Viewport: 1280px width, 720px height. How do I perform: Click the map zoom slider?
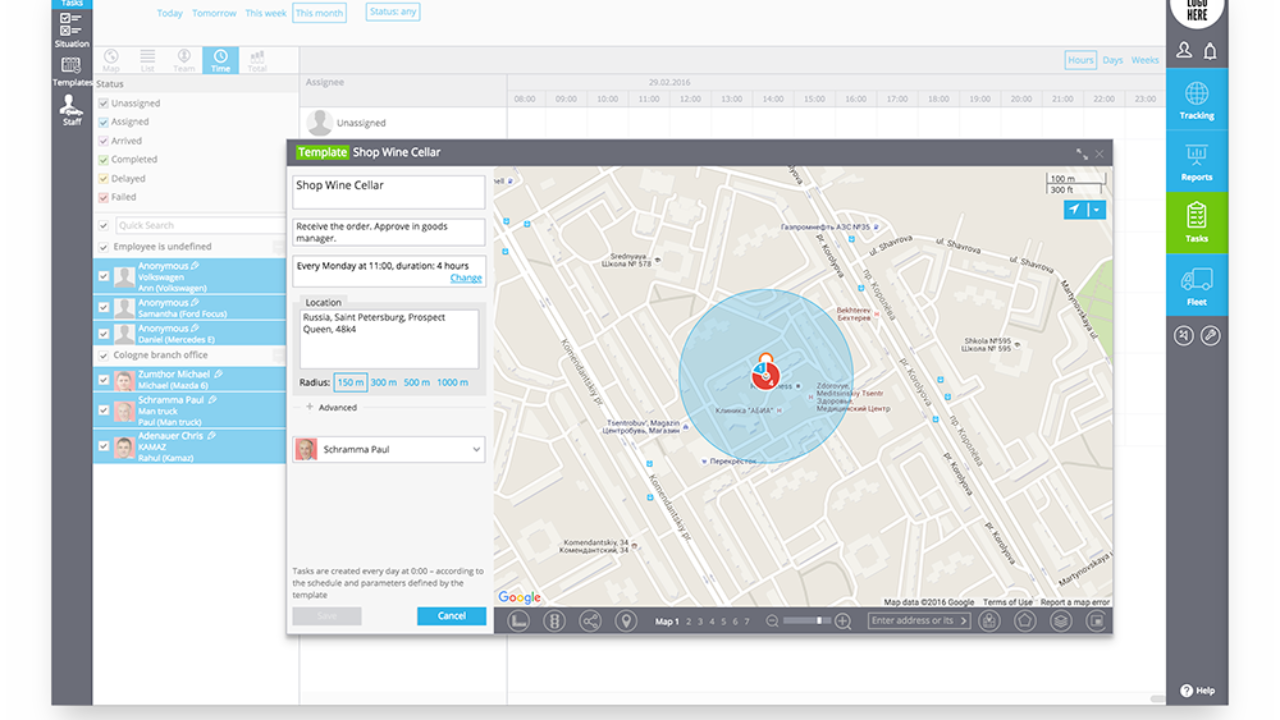[x=807, y=621]
